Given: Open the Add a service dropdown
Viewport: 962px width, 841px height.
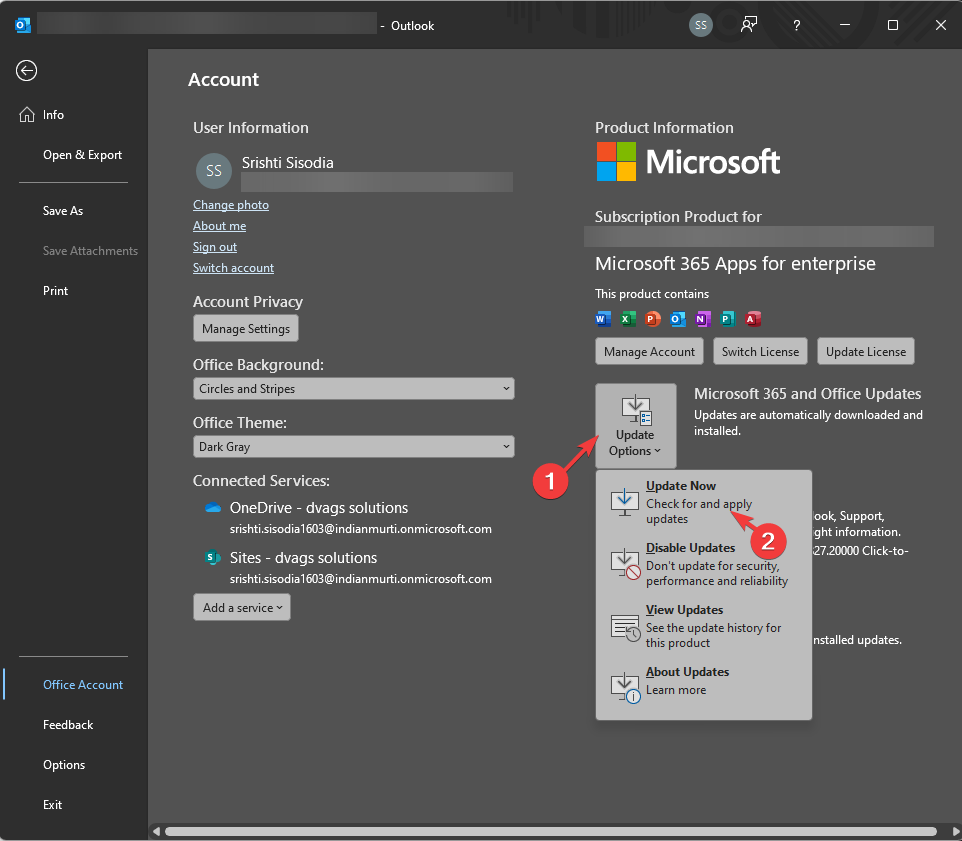Looking at the screenshot, I should tap(241, 607).
